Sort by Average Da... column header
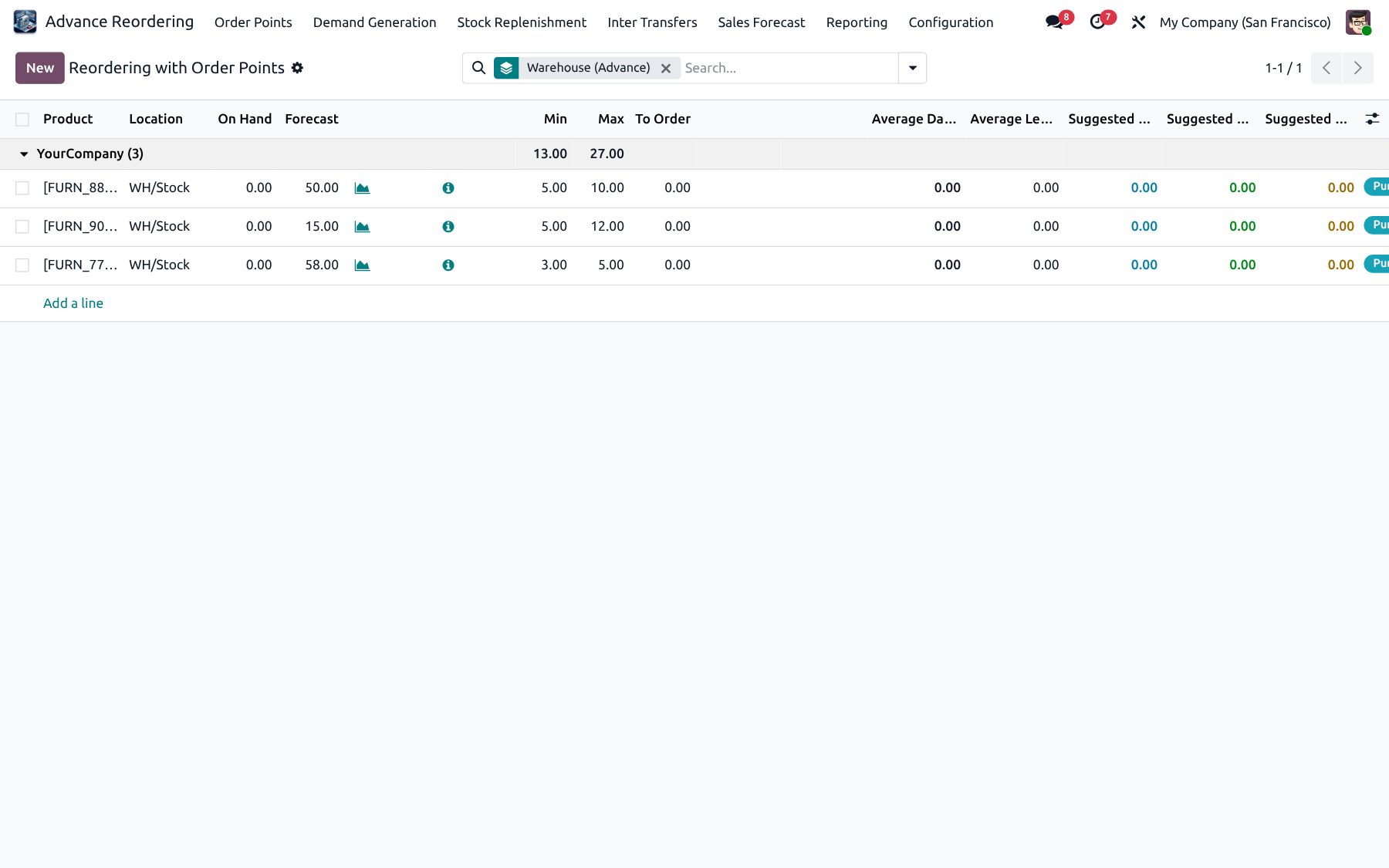The height and width of the screenshot is (868, 1389). 914,119
